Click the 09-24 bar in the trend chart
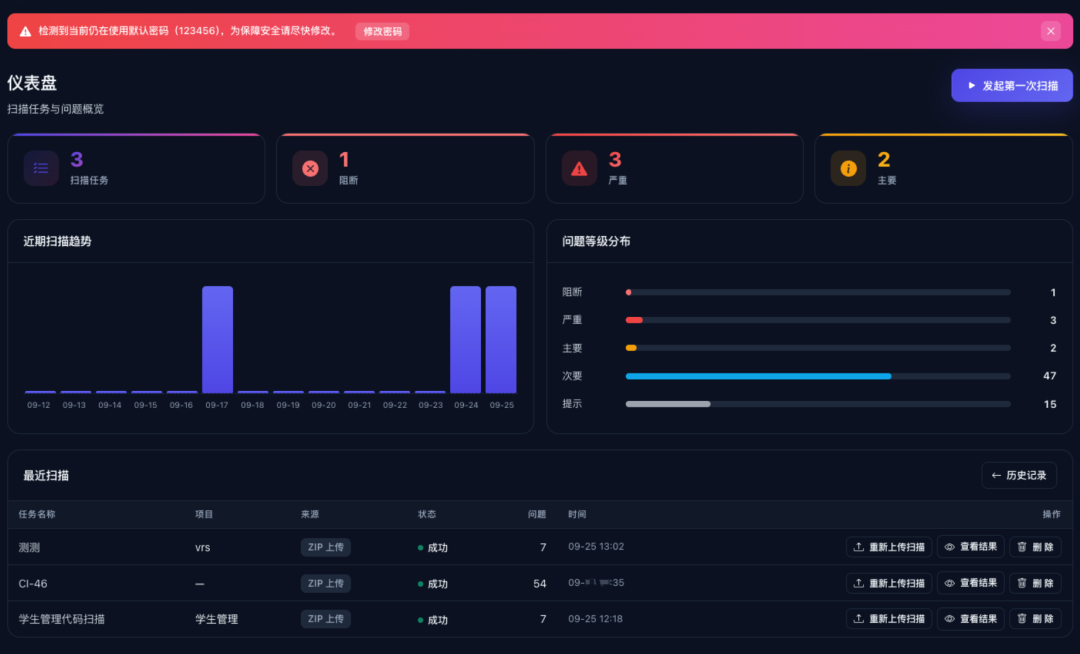 click(x=466, y=339)
